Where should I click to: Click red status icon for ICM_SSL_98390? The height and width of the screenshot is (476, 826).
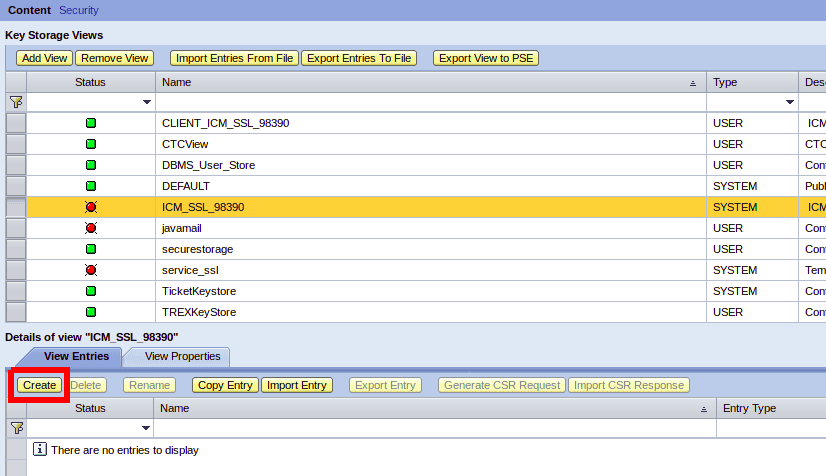91,207
